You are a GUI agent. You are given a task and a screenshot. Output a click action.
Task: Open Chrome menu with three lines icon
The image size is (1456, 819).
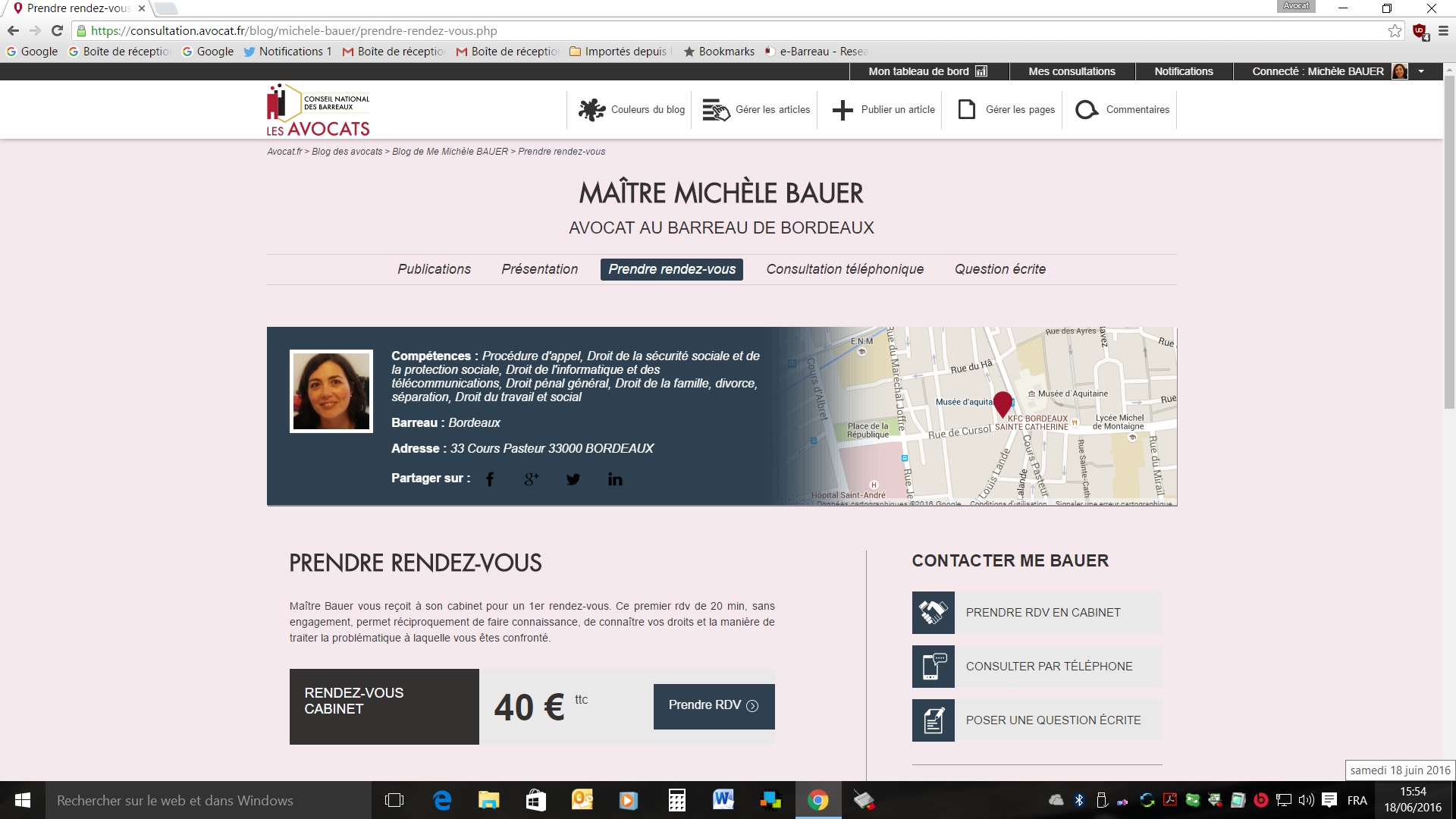pos(1443,31)
